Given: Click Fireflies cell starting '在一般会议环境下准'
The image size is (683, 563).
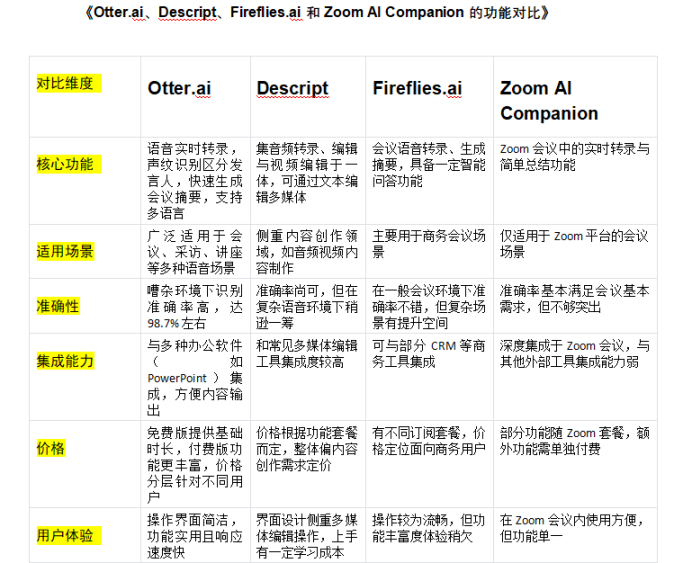Looking at the screenshot, I should pos(429,307).
